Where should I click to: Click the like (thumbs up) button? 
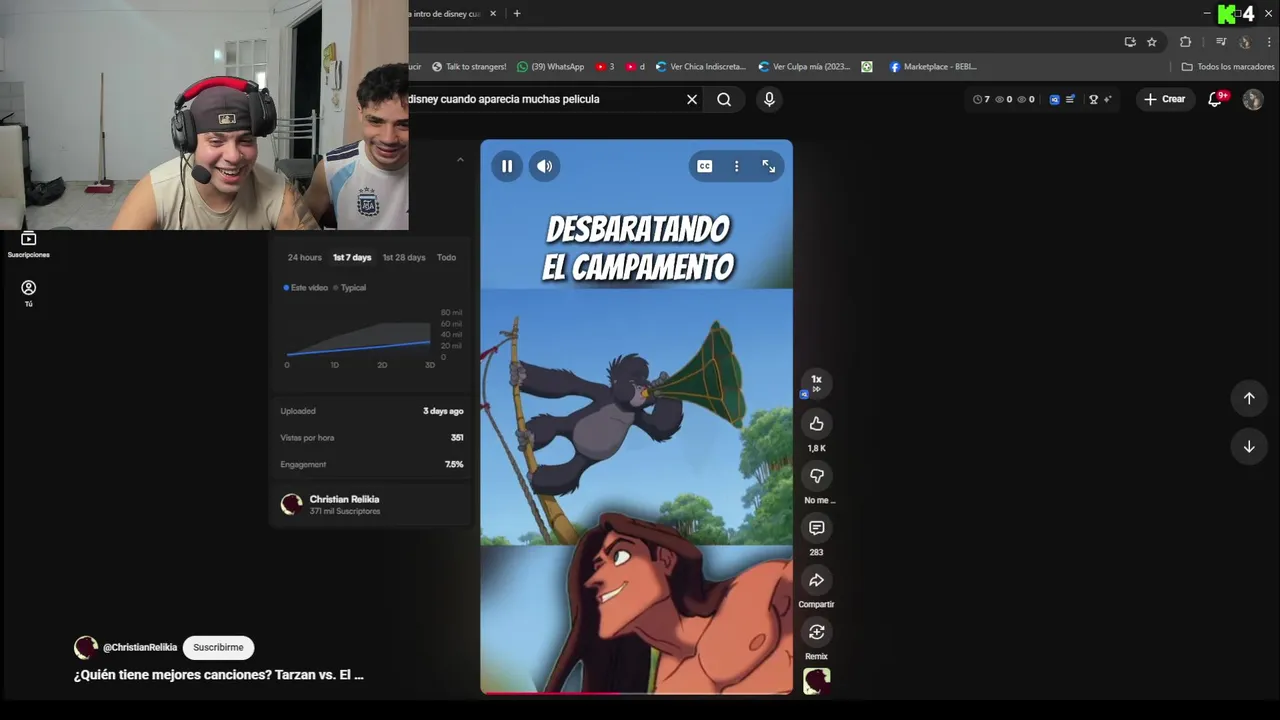[816, 424]
